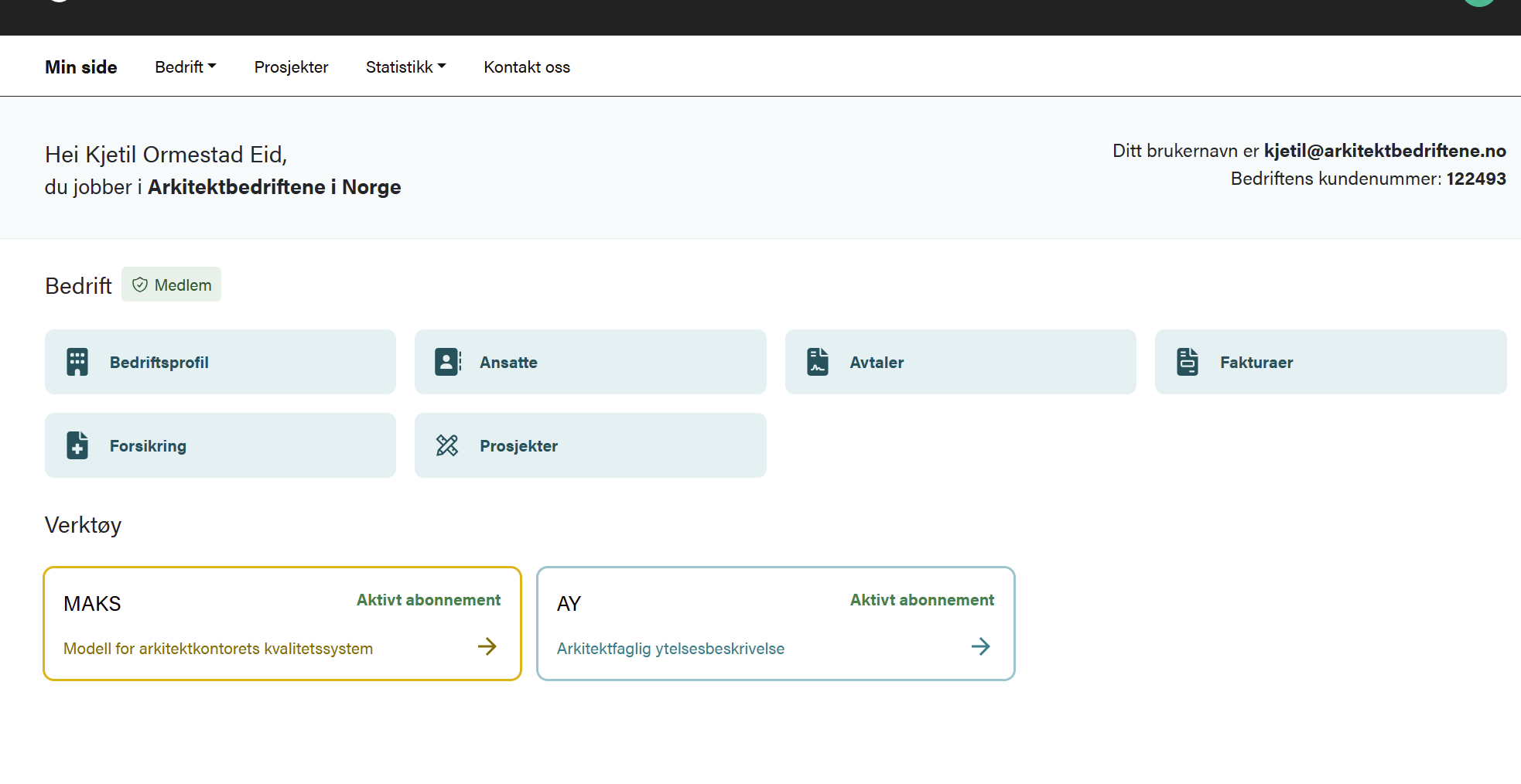Expand the Bedrift dropdown menu

pyautogui.click(x=186, y=67)
